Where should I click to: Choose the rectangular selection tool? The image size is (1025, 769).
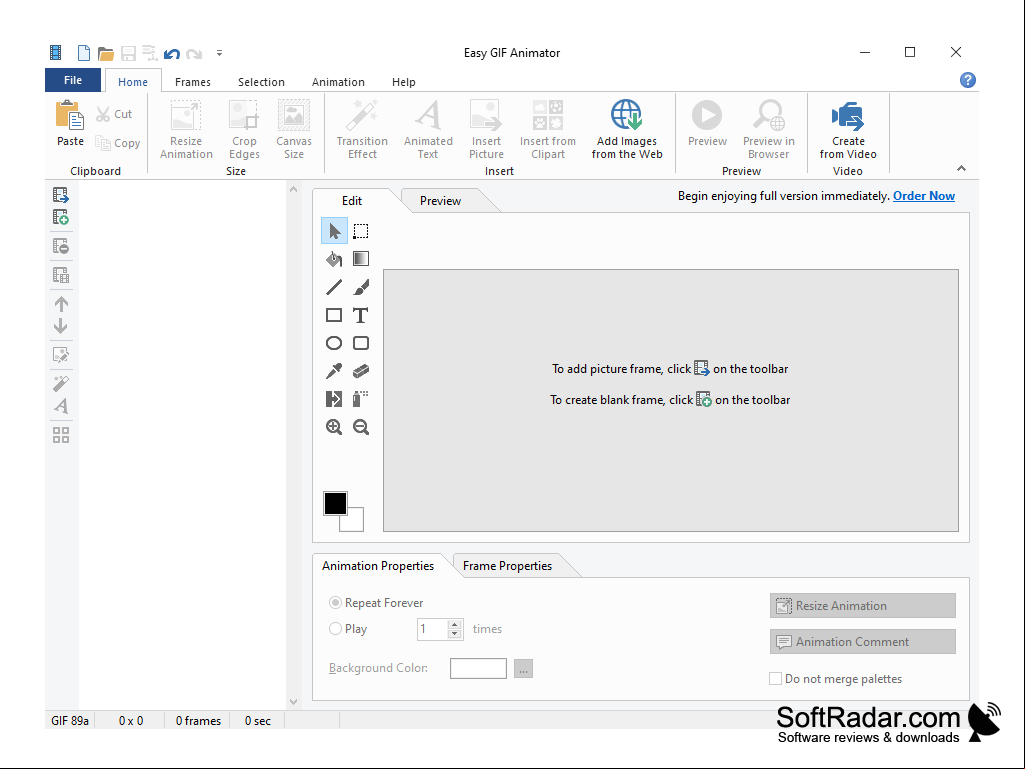tap(361, 231)
